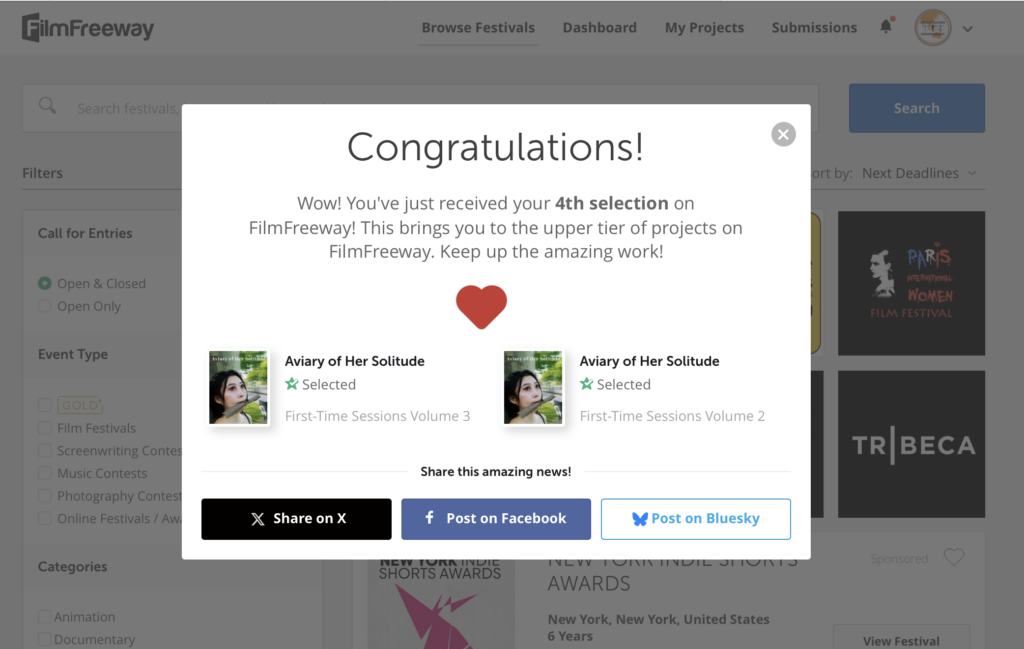Close the Congratulations dialog
1024x649 pixels.
(x=783, y=134)
